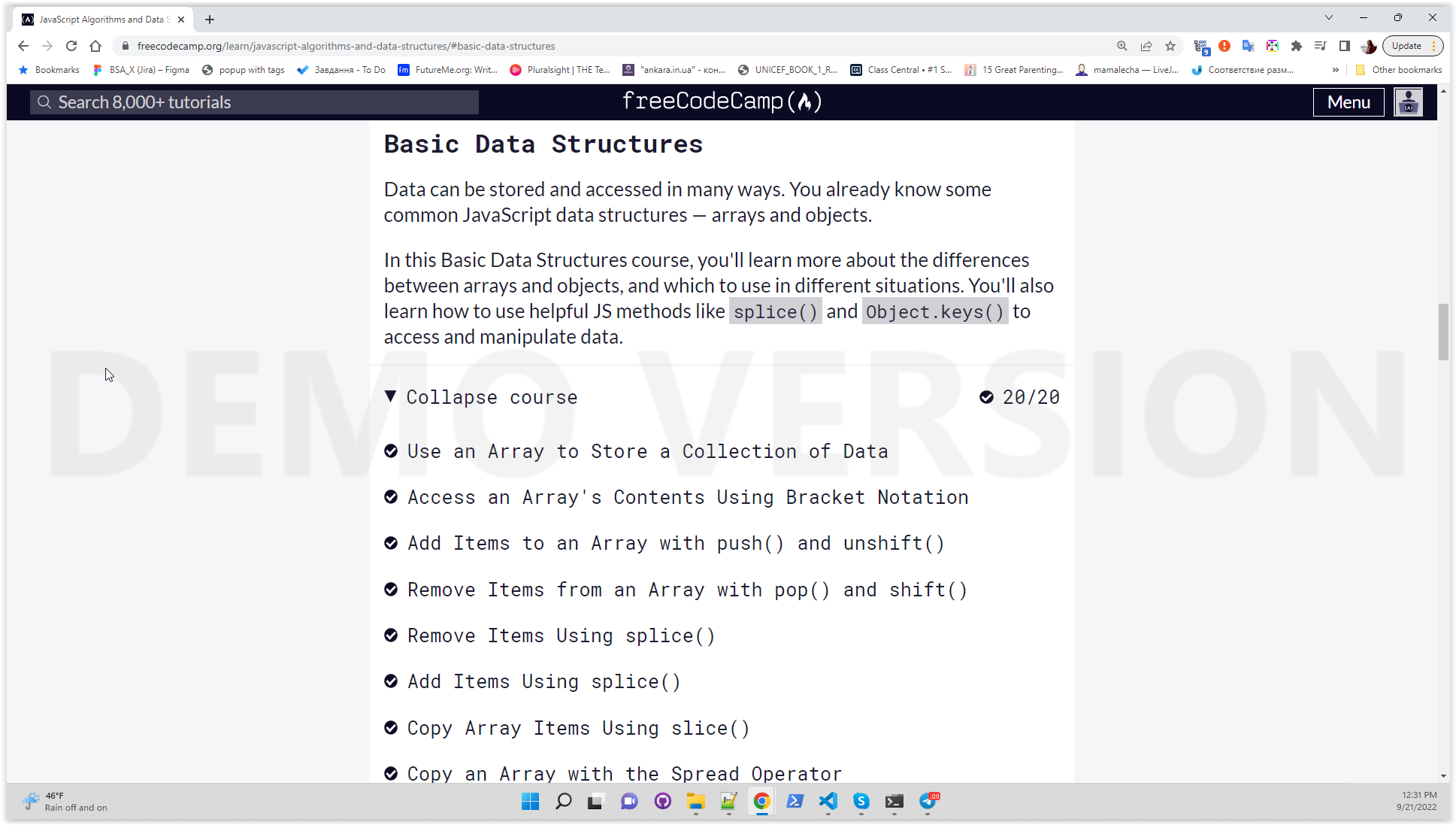The height and width of the screenshot is (825, 1456).
Task: Close the JavaScript Algorithms tab
Action: [181, 20]
